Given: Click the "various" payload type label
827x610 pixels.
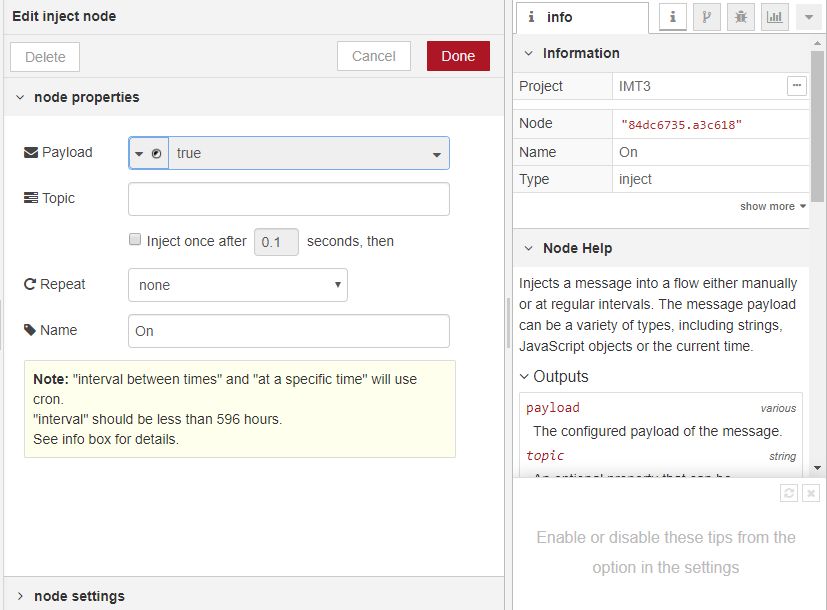Looking at the screenshot, I should click(x=778, y=408).
